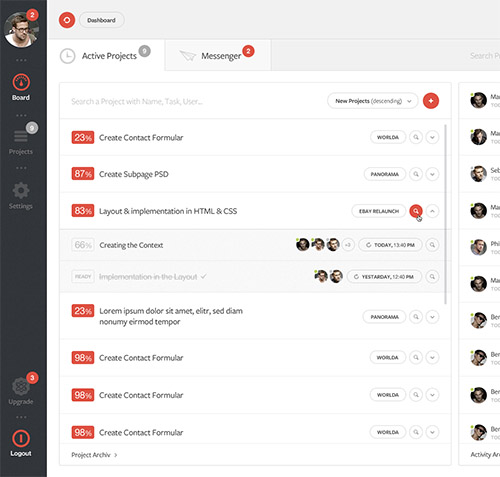Open the Project Archiv link
500x477 pixels.
(94, 455)
